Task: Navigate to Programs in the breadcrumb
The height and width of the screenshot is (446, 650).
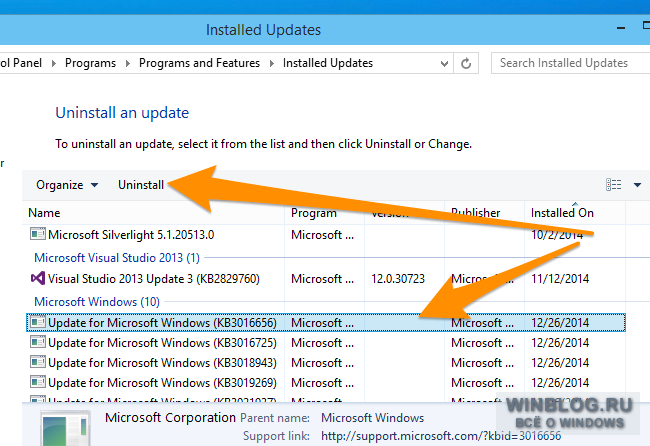Action: point(90,63)
